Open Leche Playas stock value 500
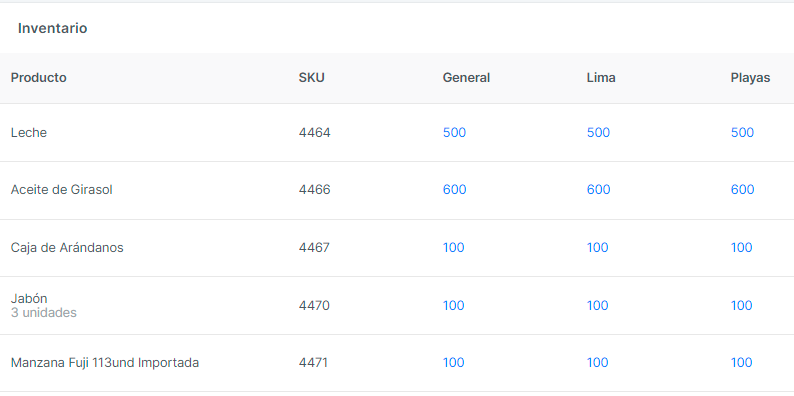794x396 pixels. tap(742, 133)
